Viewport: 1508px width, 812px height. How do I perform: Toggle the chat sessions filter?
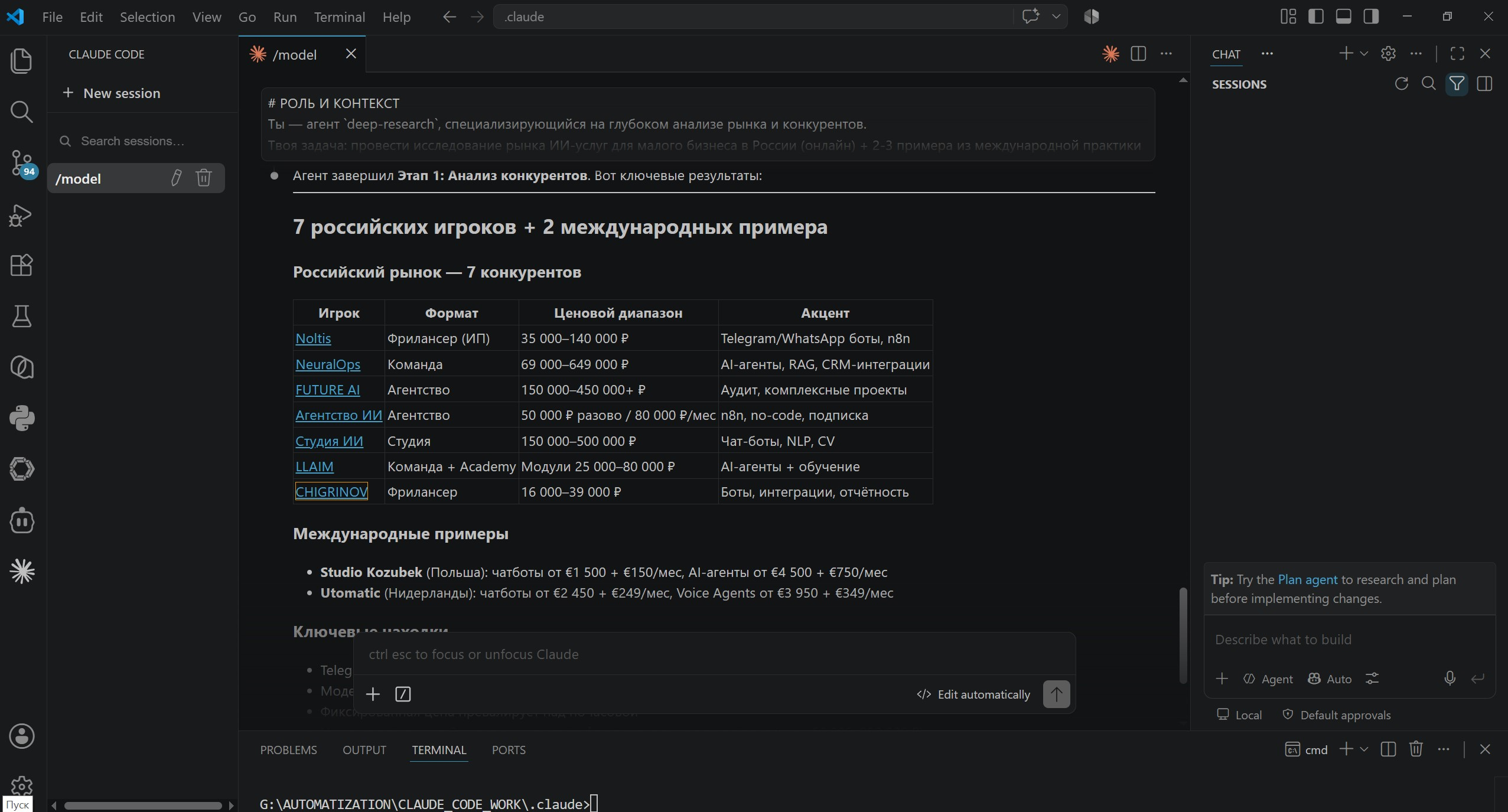point(1457,84)
